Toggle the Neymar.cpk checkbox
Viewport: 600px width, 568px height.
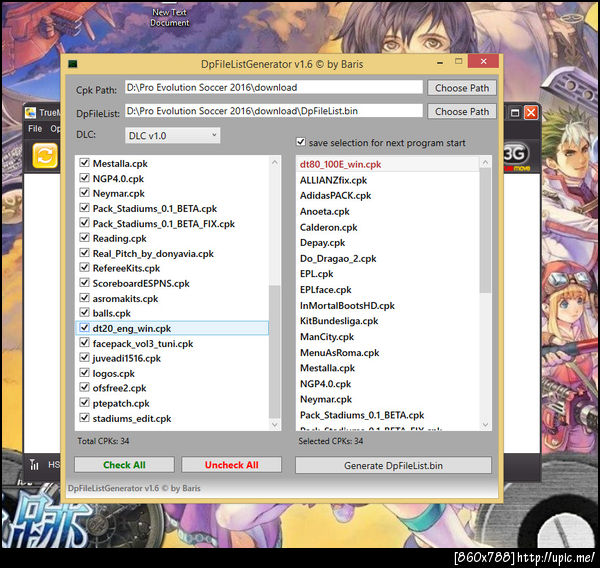coord(84,193)
